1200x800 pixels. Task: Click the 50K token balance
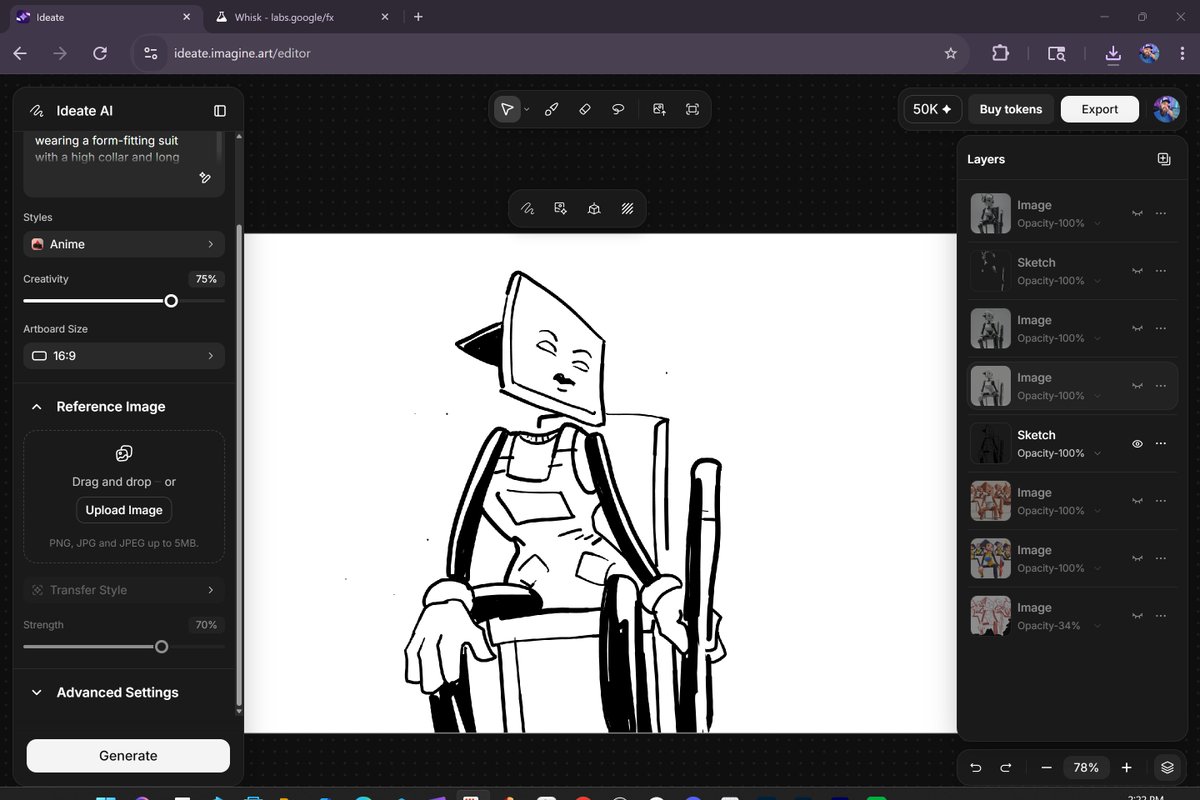[x=932, y=109]
